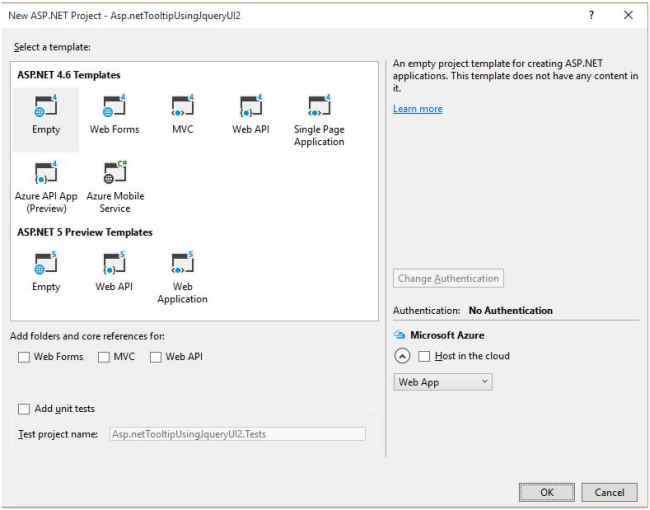Check Host in the cloud option
Viewport: 650px width, 510px height.
tap(424, 356)
